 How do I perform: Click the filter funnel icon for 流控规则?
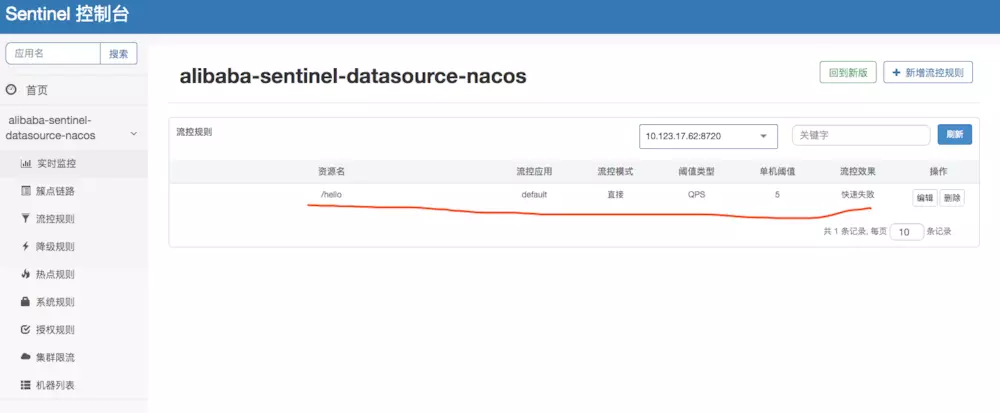coord(26,219)
